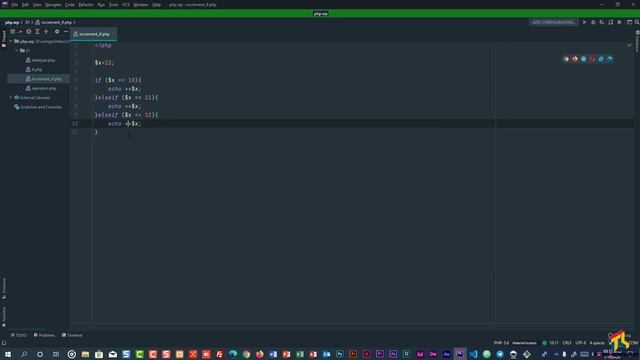640x360 pixels.
Task: Open in Internet Explorer browser preview icon
Action: pos(601,59)
